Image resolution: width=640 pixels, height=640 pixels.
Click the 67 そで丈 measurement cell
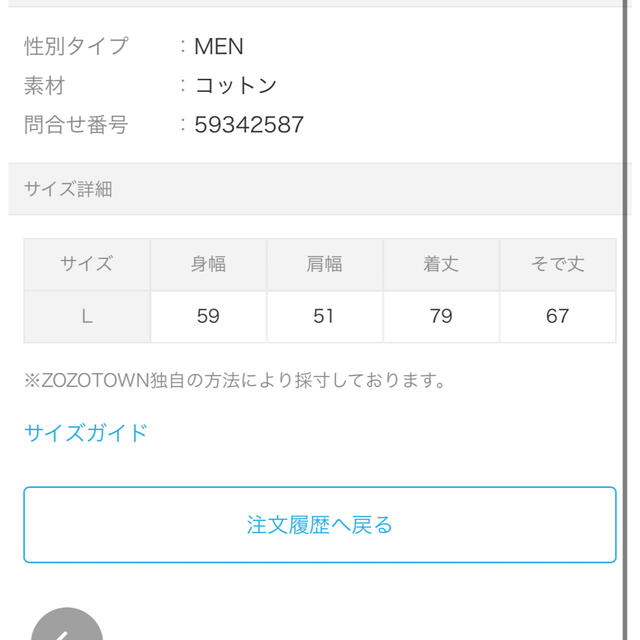coord(558,316)
